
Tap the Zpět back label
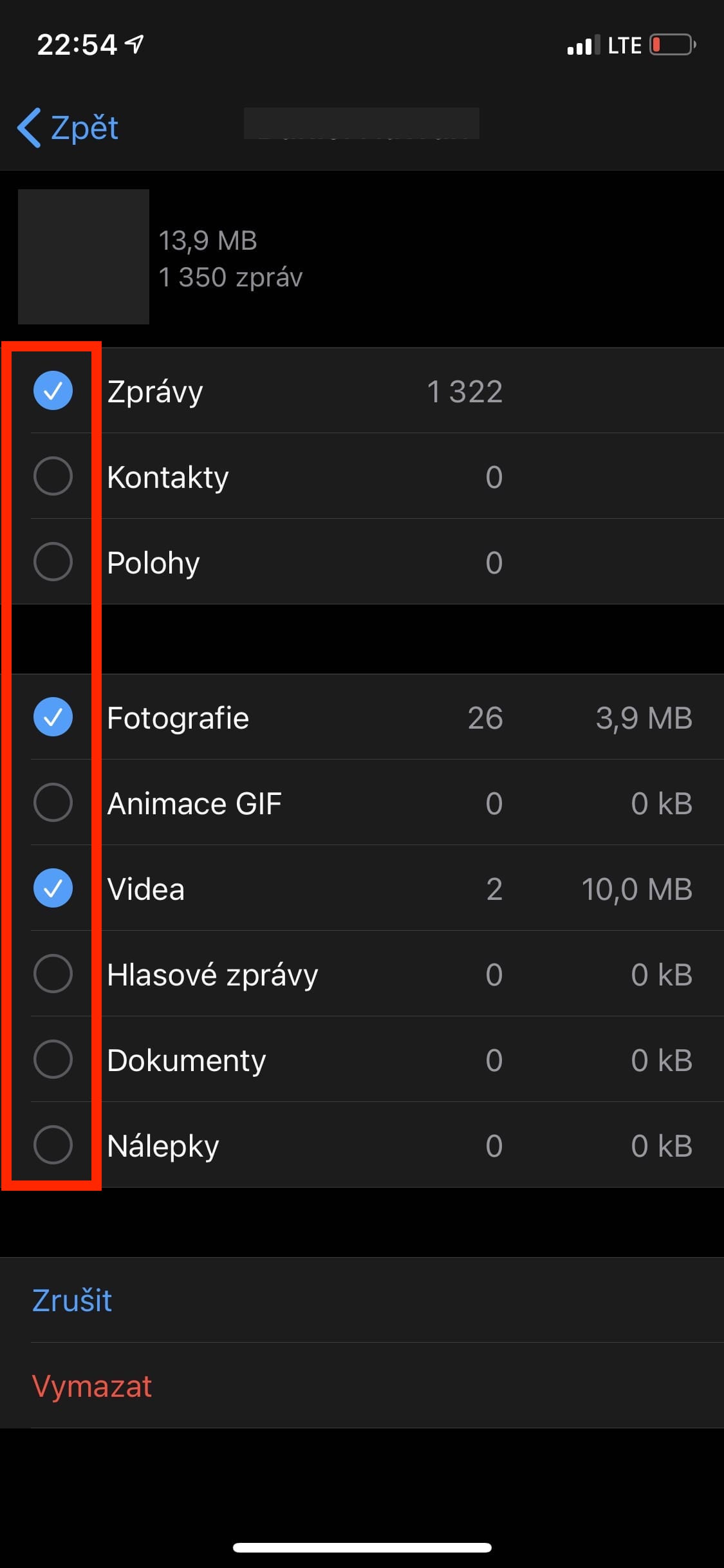[x=84, y=127]
